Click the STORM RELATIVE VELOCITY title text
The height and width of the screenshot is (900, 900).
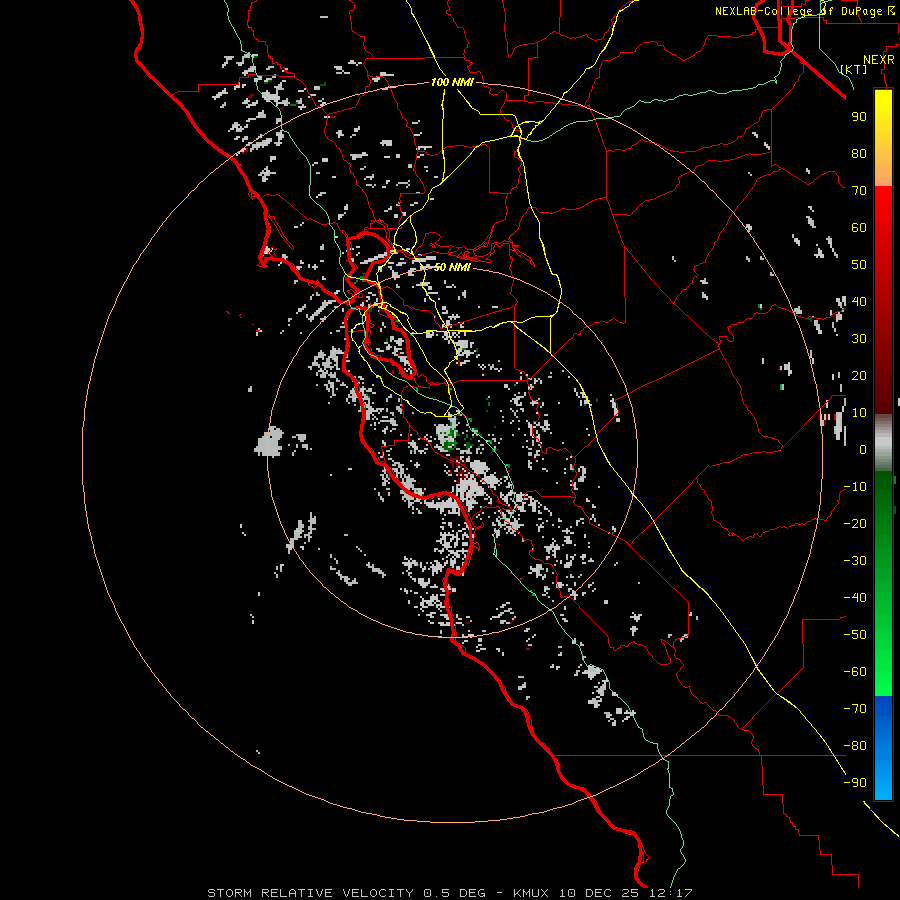311,893
